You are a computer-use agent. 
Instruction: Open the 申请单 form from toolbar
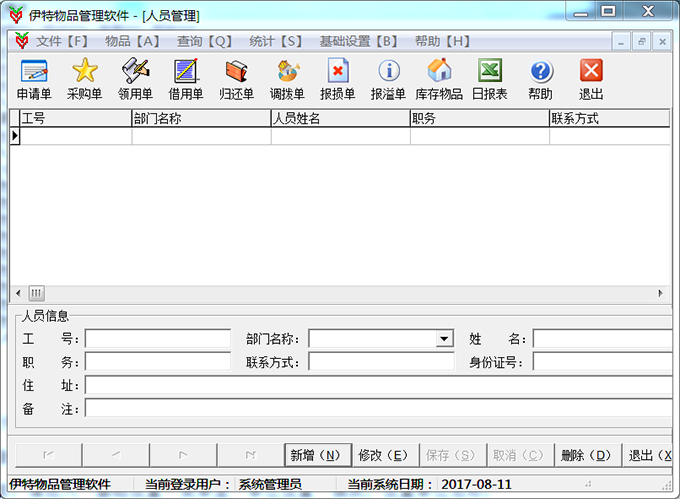tap(34, 79)
